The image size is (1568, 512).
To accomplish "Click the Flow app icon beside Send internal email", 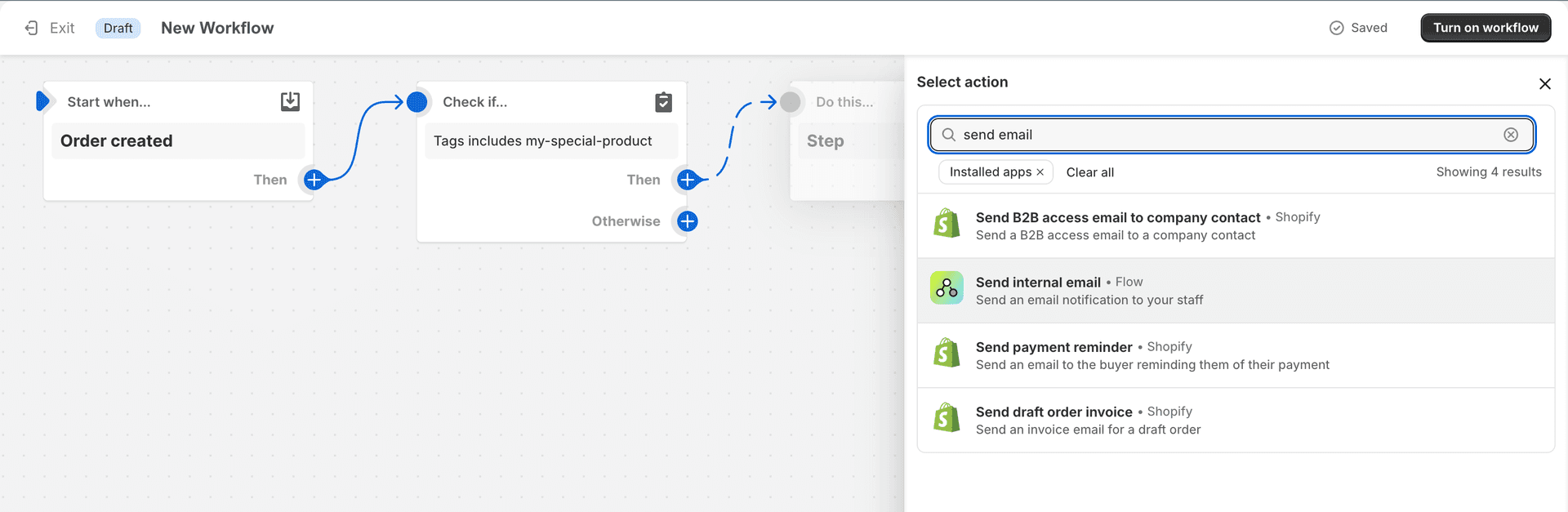I will (x=947, y=287).
